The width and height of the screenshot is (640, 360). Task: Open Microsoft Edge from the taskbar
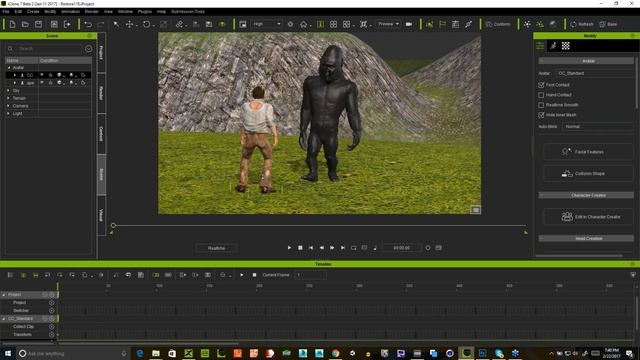(140, 353)
